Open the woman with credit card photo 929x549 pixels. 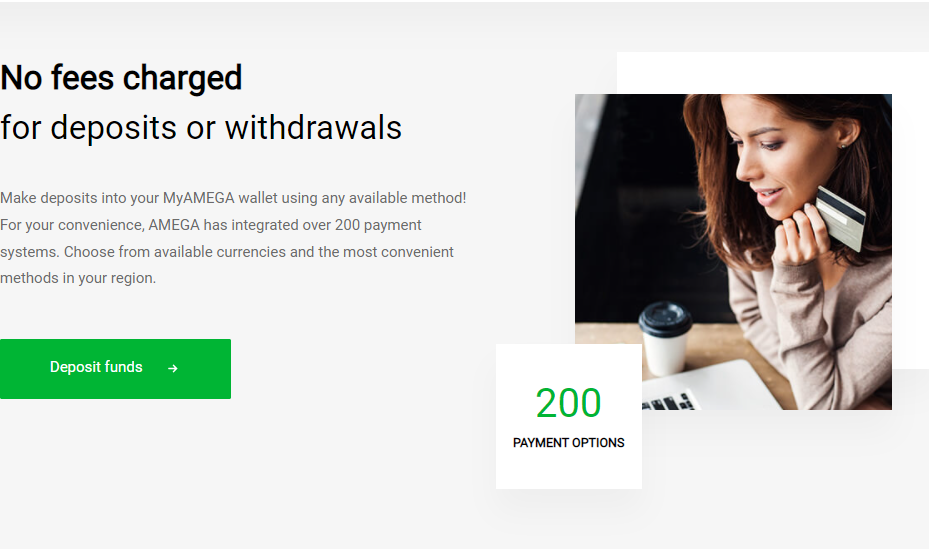pyautogui.click(x=733, y=252)
